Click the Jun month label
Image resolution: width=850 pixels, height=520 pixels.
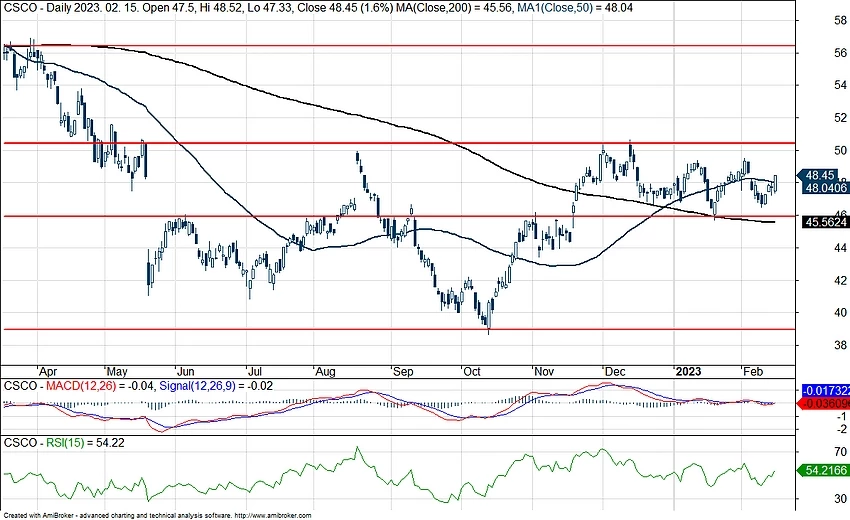185,372
